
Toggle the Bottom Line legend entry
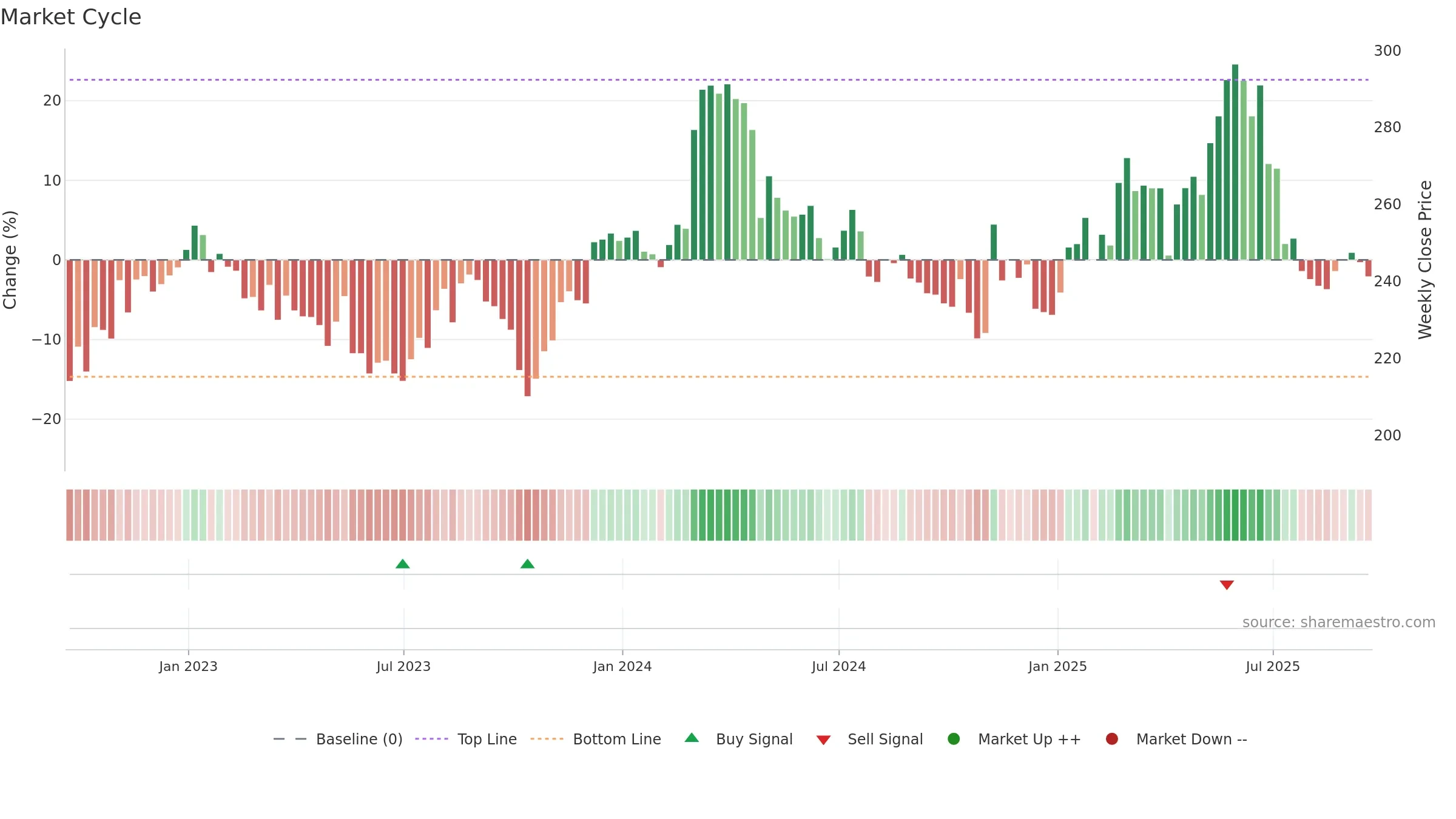(596, 739)
